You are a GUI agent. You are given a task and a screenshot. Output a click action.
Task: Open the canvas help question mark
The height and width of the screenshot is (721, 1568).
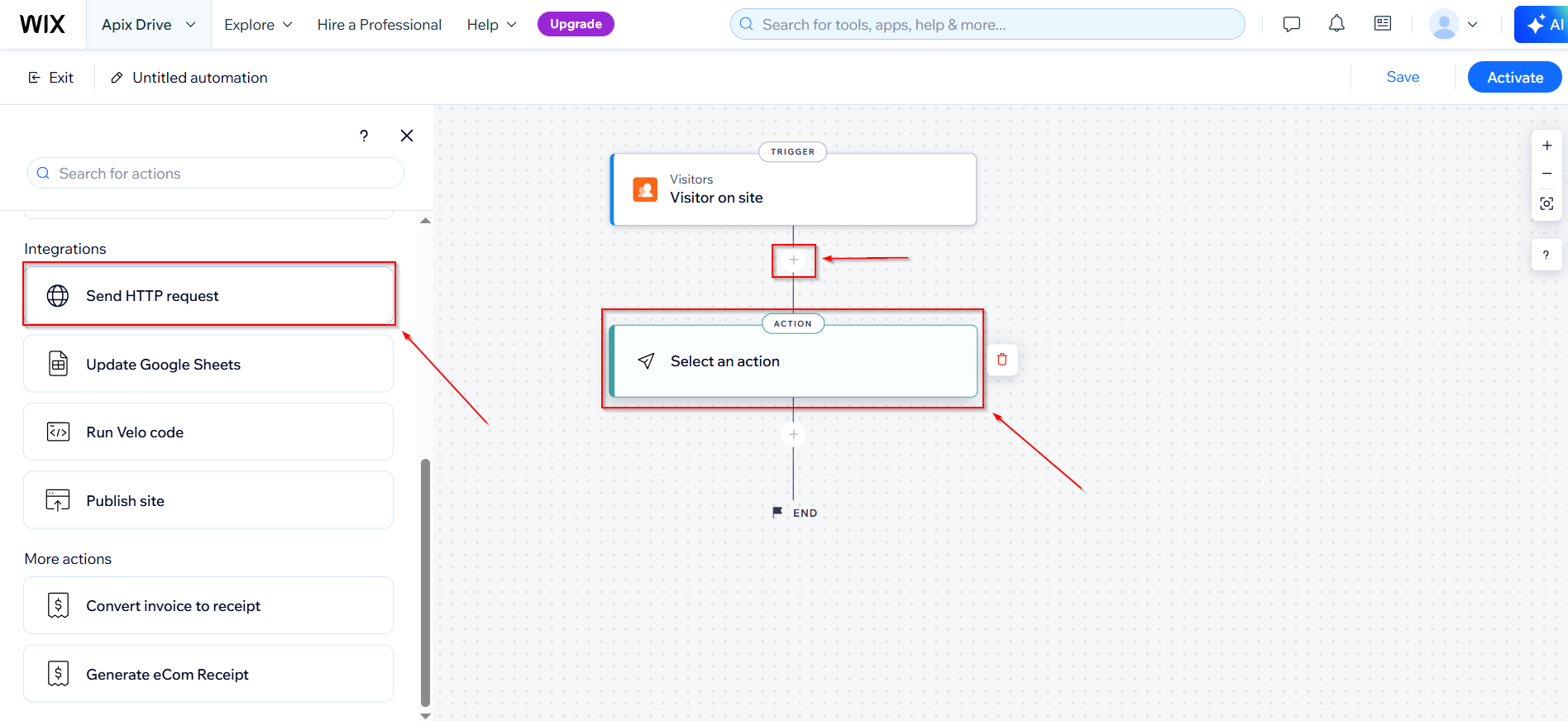coord(1546,255)
